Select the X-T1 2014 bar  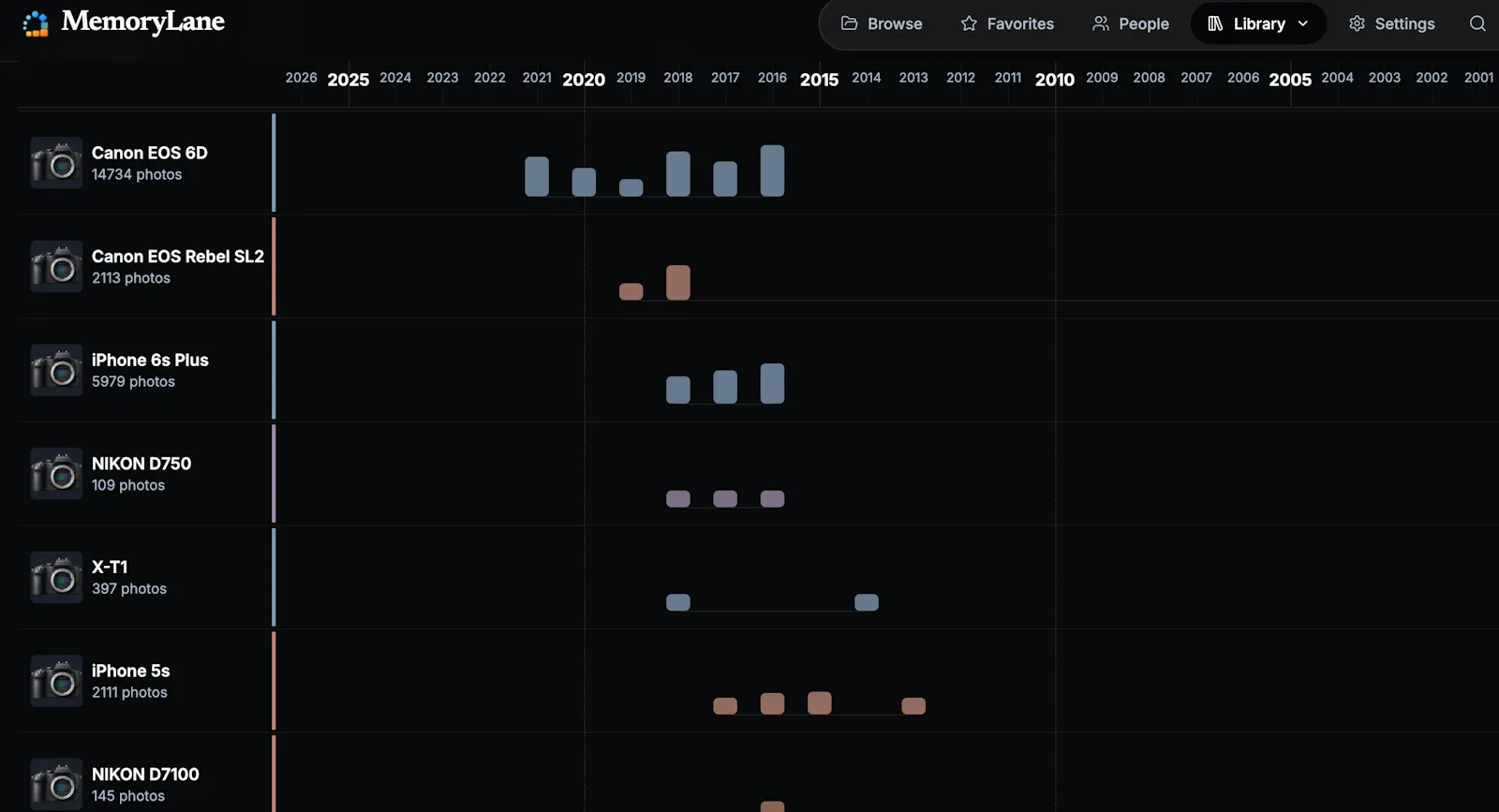pos(867,602)
